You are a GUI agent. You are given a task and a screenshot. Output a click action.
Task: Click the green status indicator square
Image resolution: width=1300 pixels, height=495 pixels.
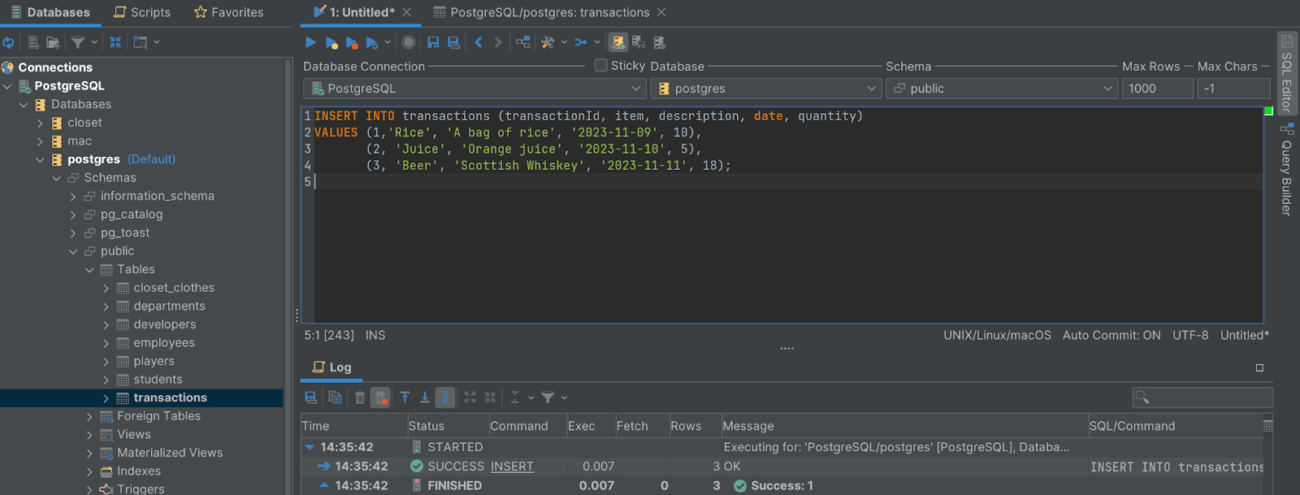(1269, 110)
